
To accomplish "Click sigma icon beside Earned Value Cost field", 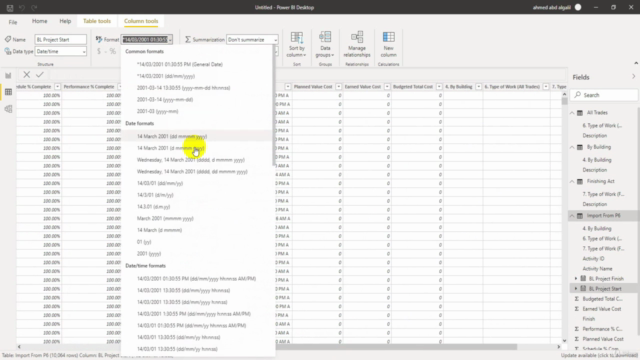I will (577, 309).
